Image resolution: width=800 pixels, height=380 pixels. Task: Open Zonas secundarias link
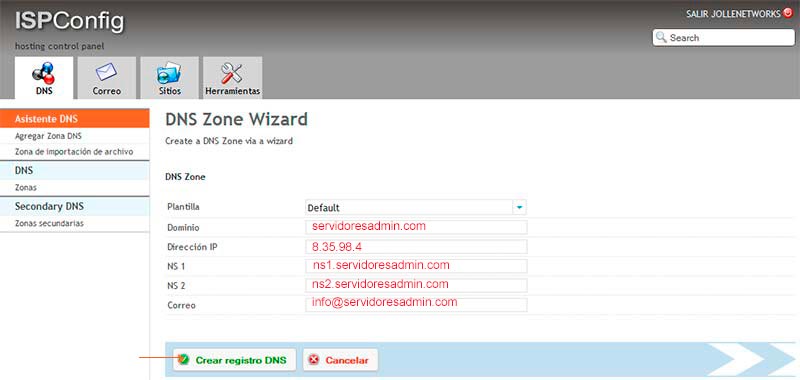click(49, 223)
